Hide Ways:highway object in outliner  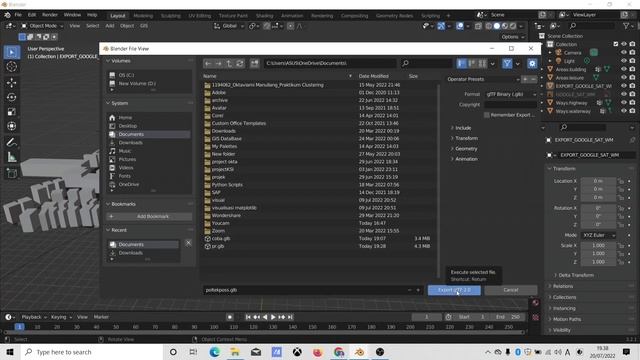[624, 102]
